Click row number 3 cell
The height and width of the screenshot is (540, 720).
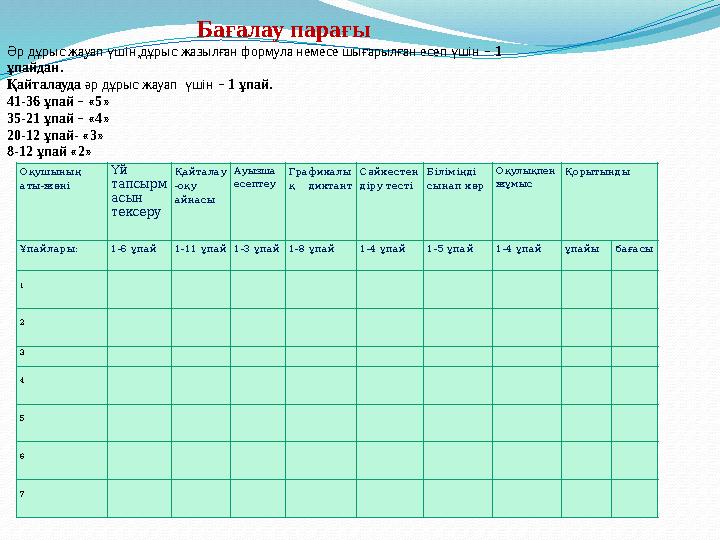coord(62,356)
